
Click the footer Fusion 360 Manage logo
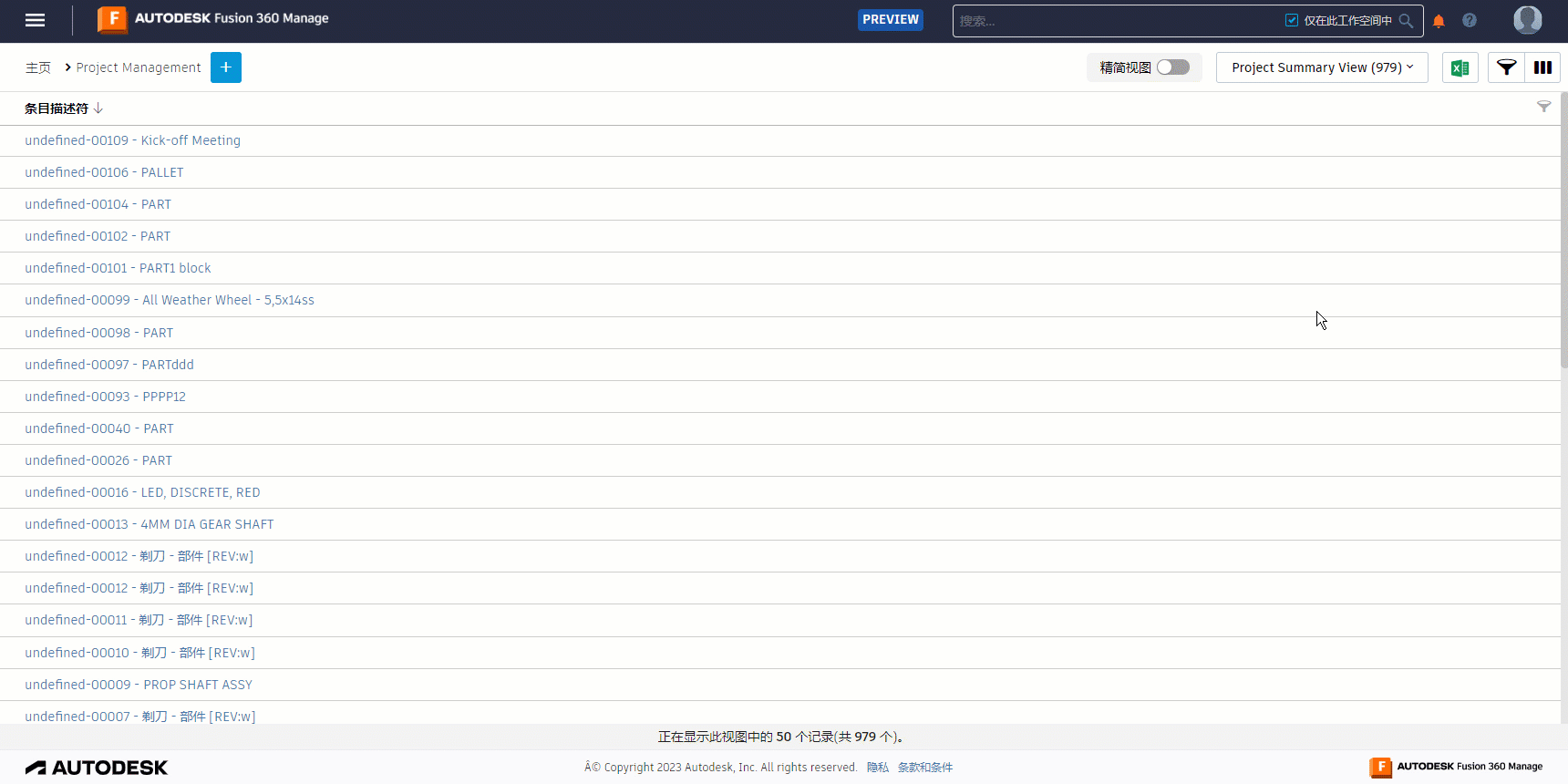click(1456, 767)
